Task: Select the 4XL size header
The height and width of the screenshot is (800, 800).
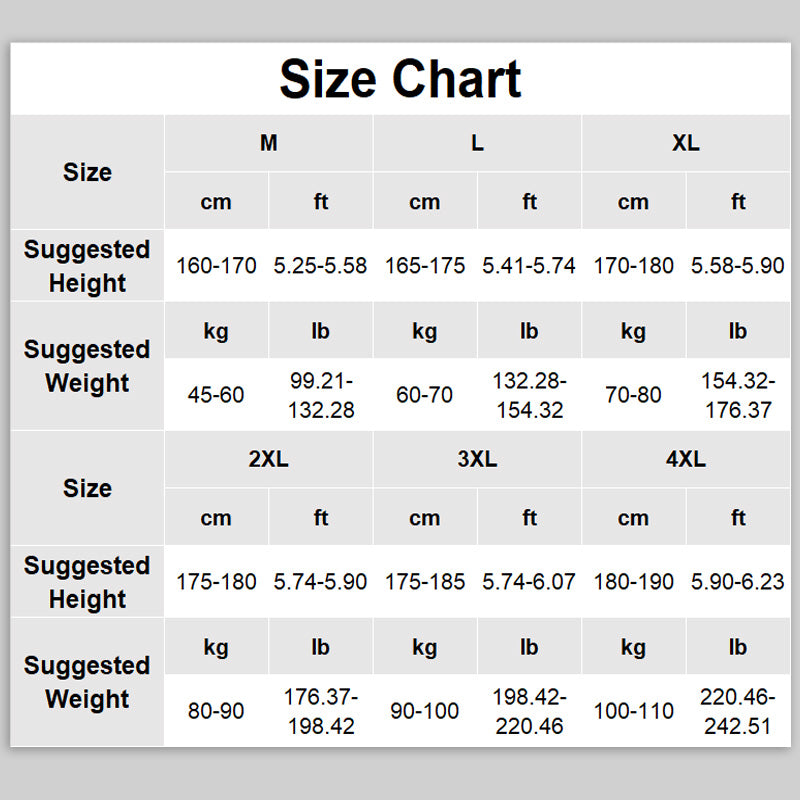Action: coord(685,459)
